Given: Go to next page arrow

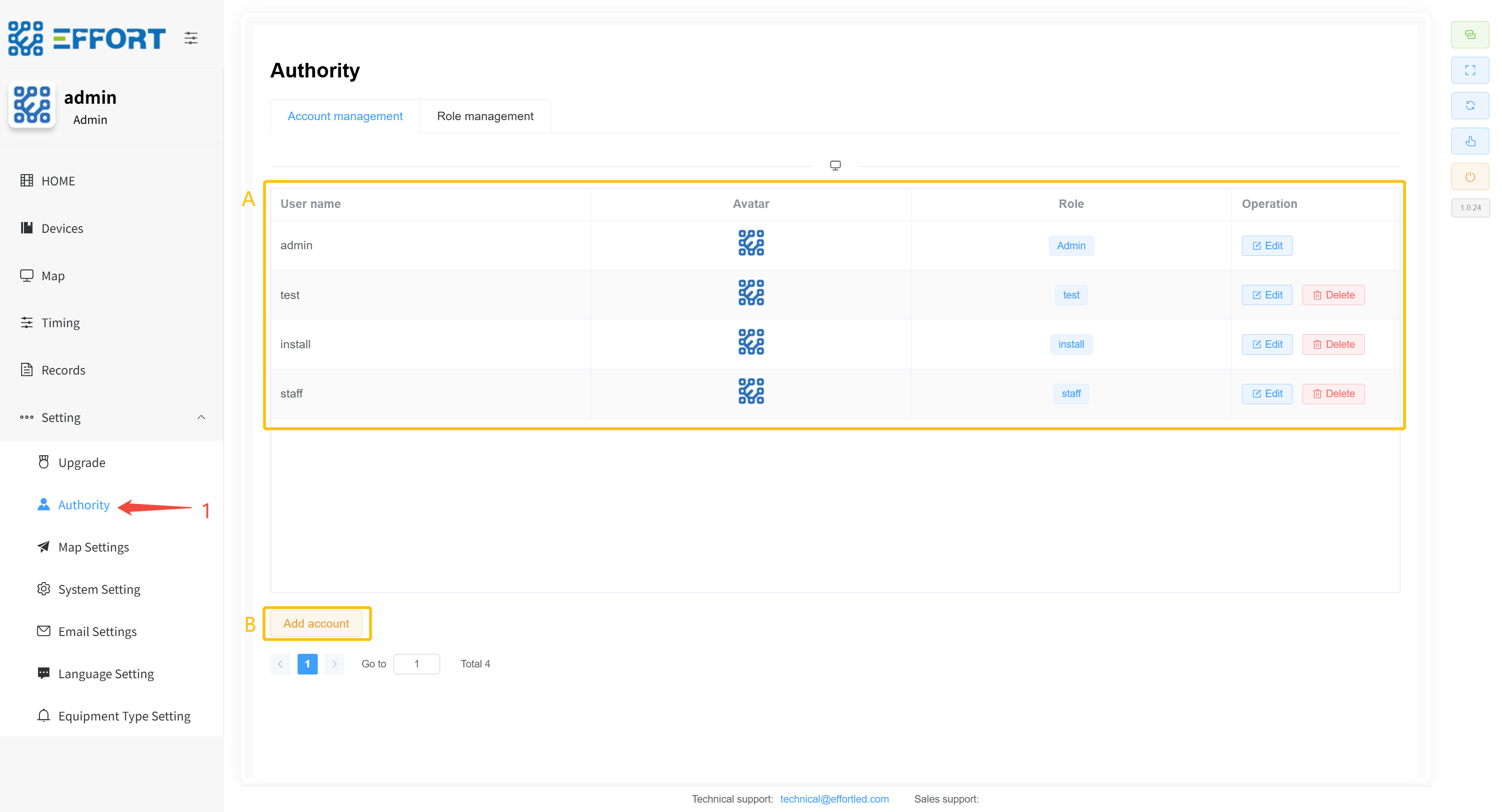Looking at the screenshot, I should coord(334,664).
